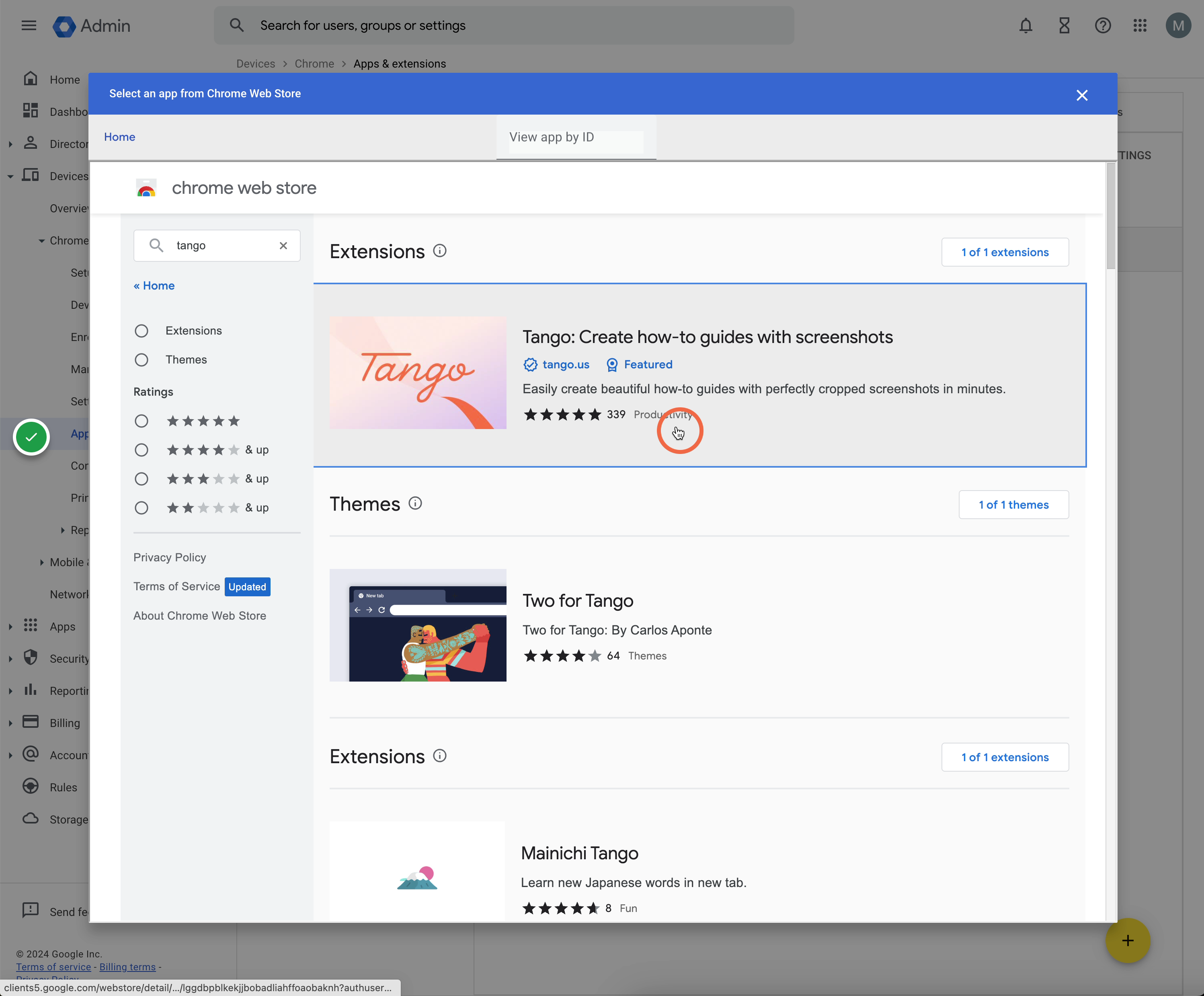Click Devices in the breadcrumb
Image resolution: width=1204 pixels, height=996 pixels.
(x=256, y=64)
